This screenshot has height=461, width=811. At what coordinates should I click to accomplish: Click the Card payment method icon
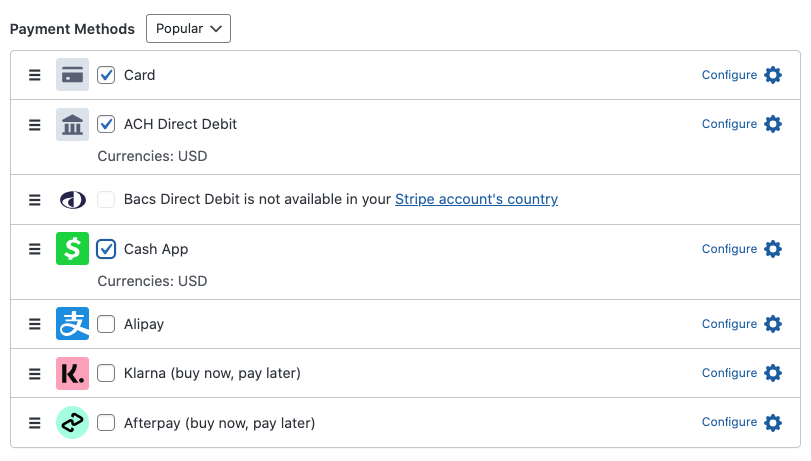coord(72,75)
